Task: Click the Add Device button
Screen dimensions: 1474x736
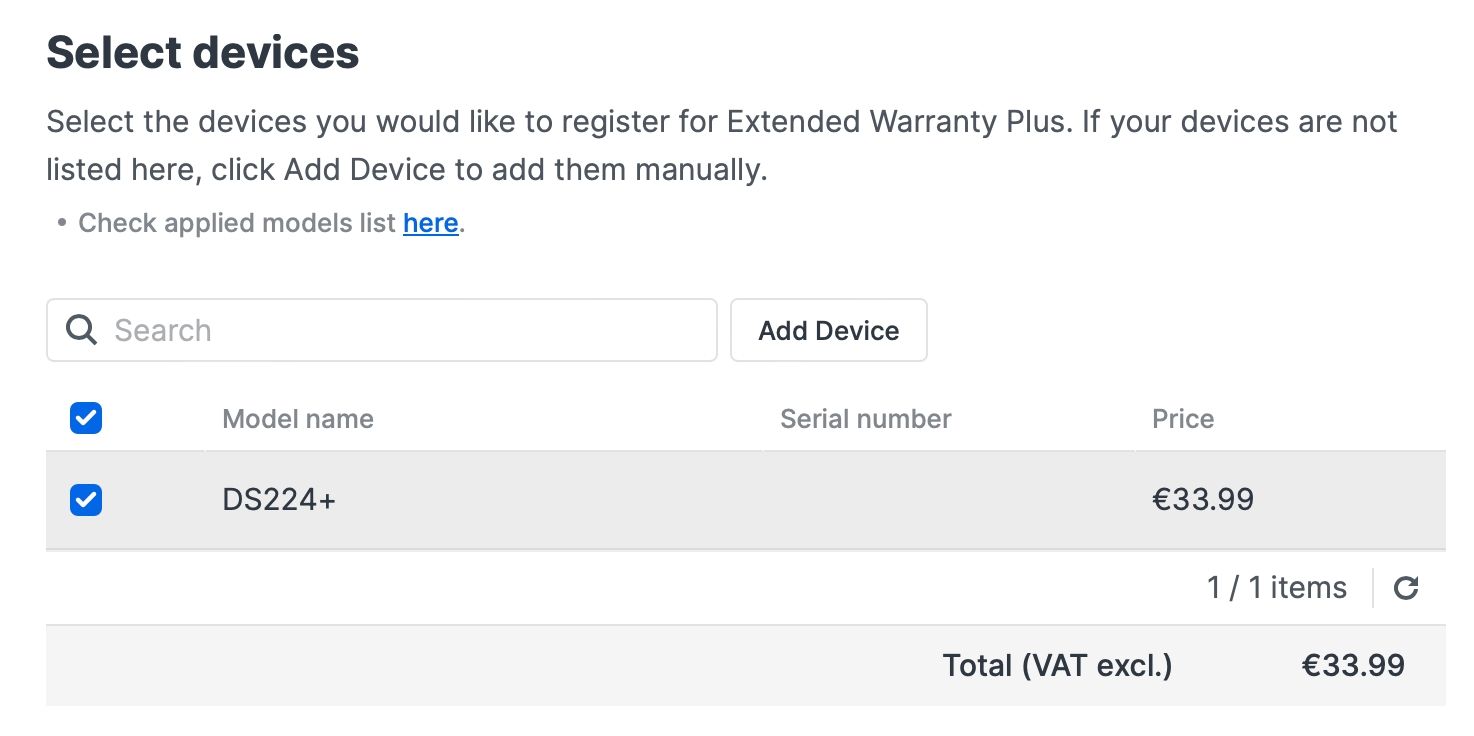Action: click(x=829, y=330)
